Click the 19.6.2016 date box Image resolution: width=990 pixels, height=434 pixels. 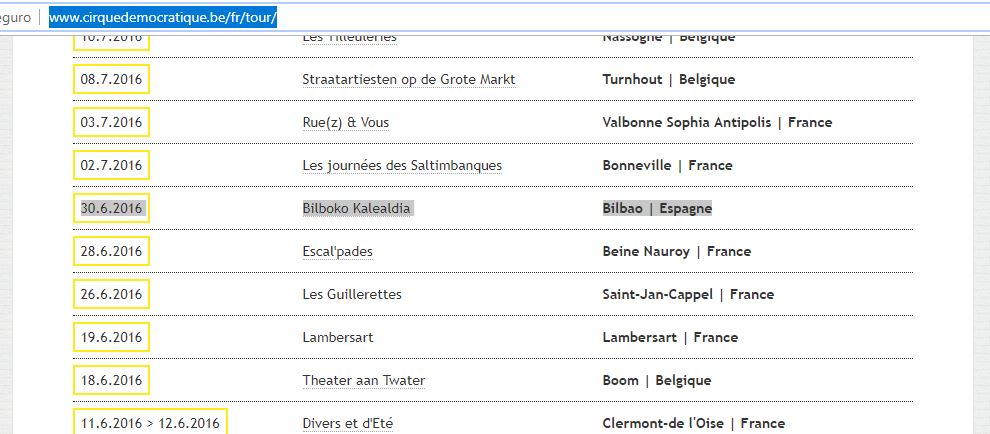point(111,337)
